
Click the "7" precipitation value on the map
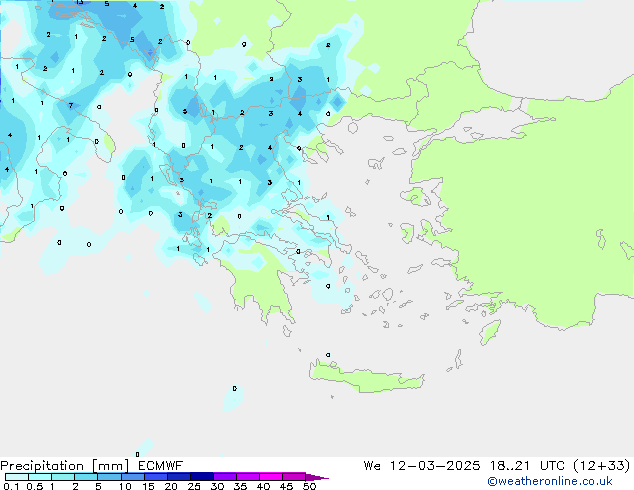coord(71,106)
